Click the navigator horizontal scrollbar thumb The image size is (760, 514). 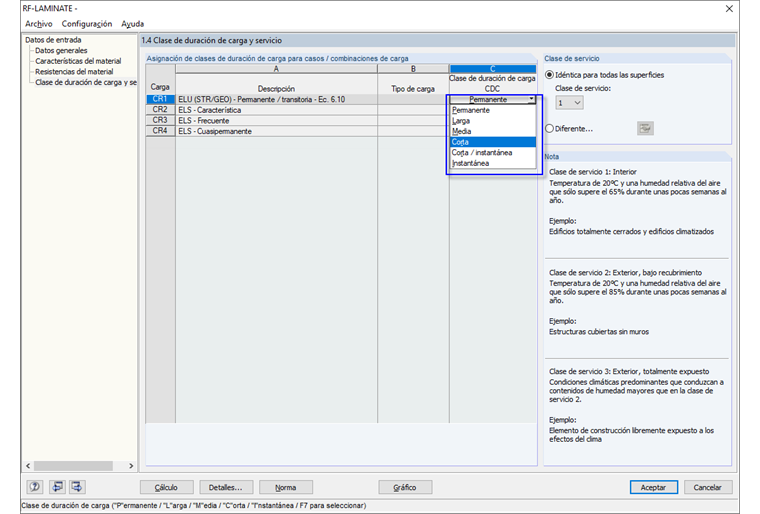[x=73, y=466]
